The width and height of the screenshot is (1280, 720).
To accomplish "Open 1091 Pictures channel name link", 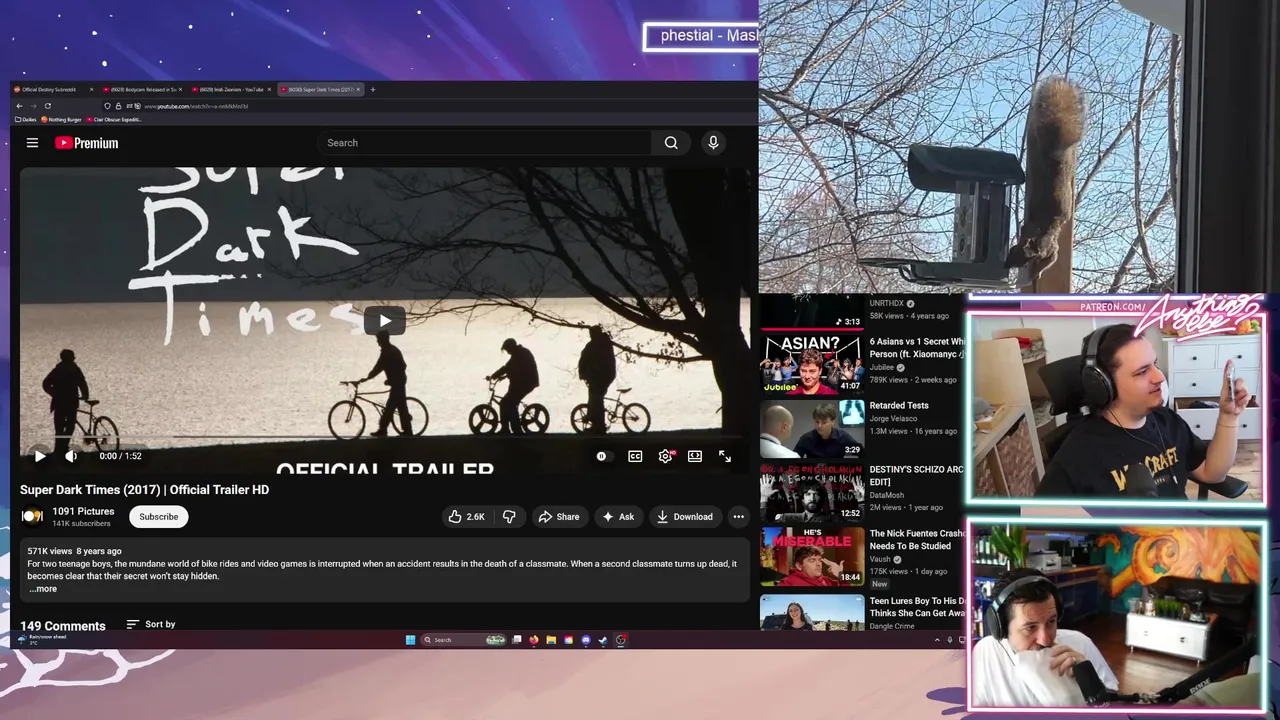I will click(83, 511).
